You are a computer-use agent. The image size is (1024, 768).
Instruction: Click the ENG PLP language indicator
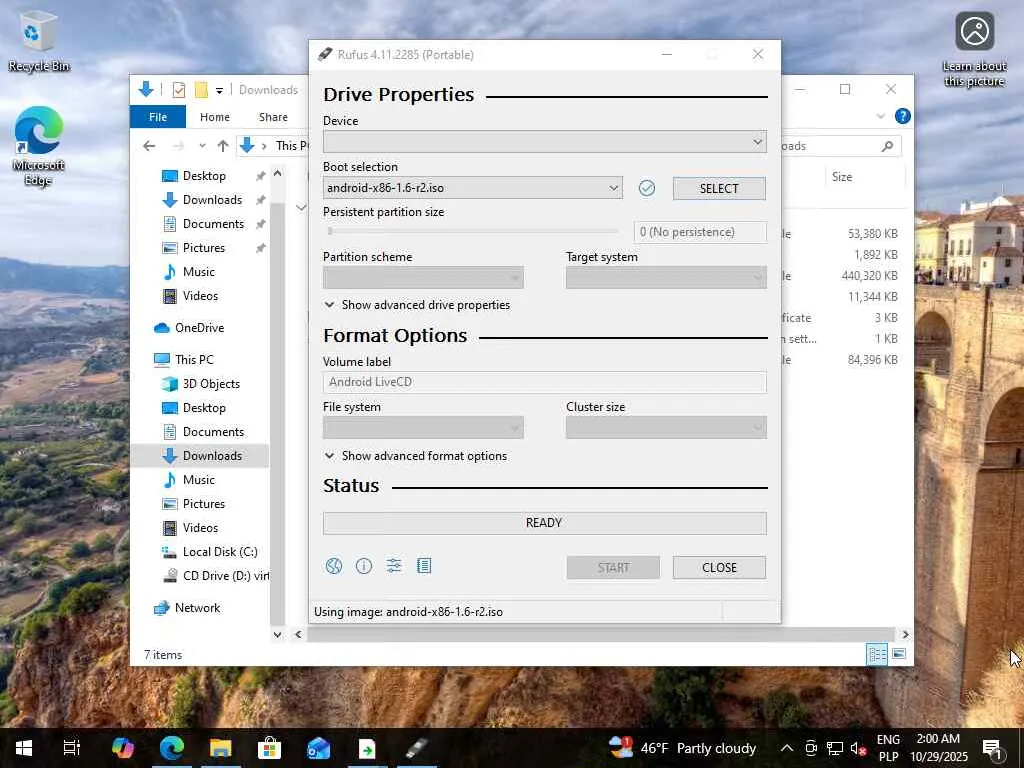888,748
